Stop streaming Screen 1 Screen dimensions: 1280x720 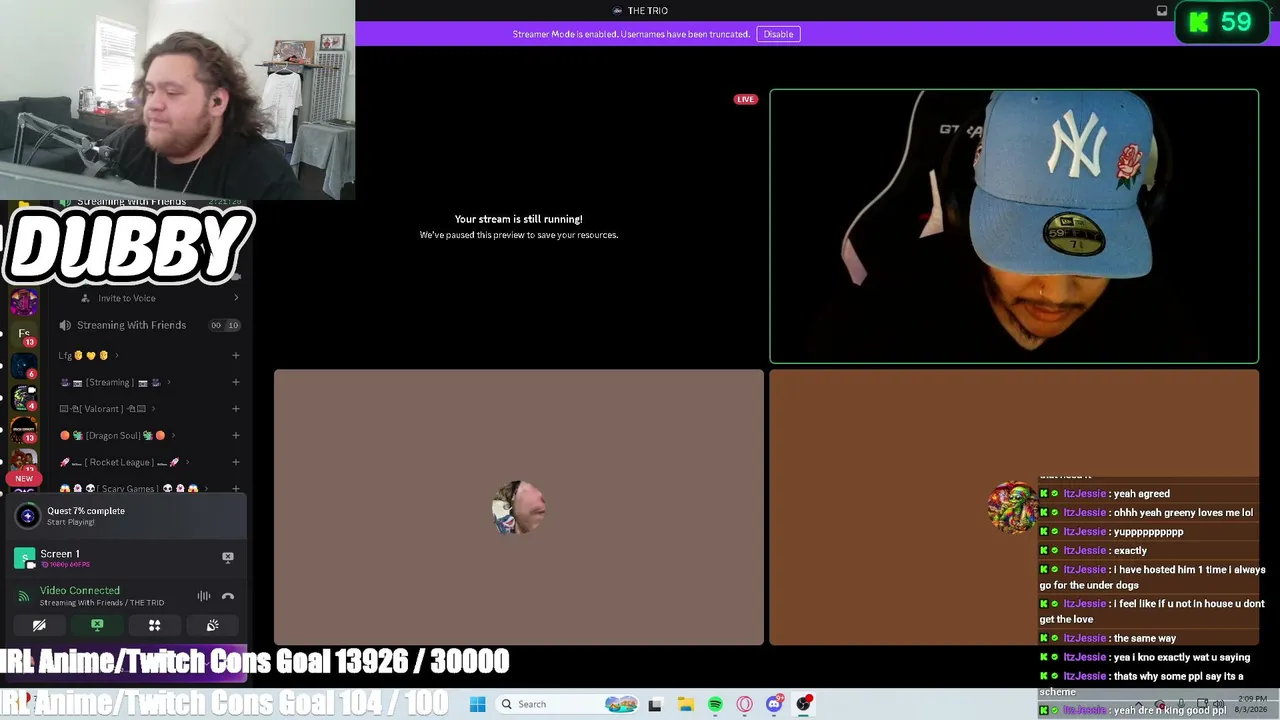point(228,557)
